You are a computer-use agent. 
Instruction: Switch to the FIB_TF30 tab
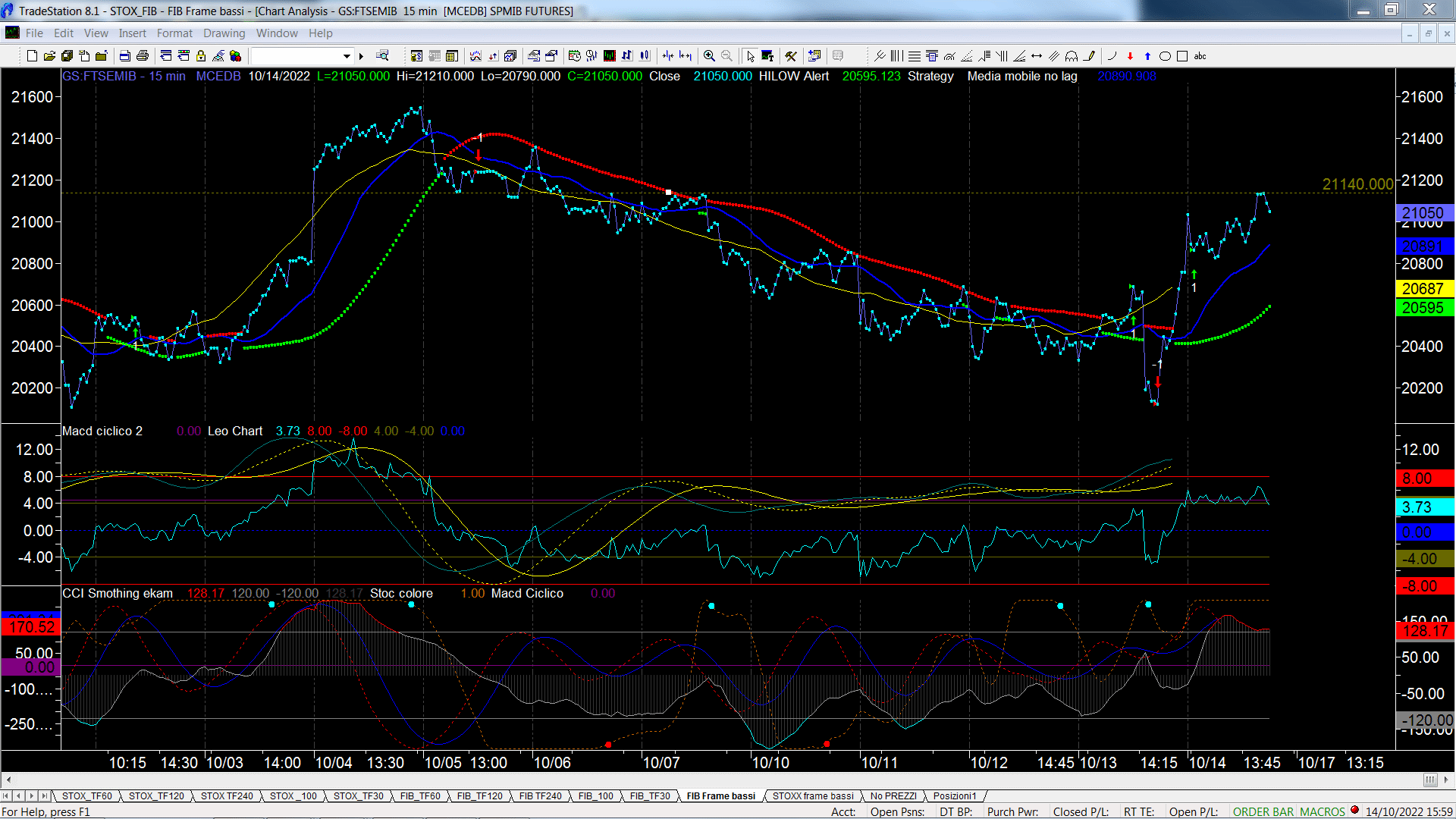pos(650,796)
